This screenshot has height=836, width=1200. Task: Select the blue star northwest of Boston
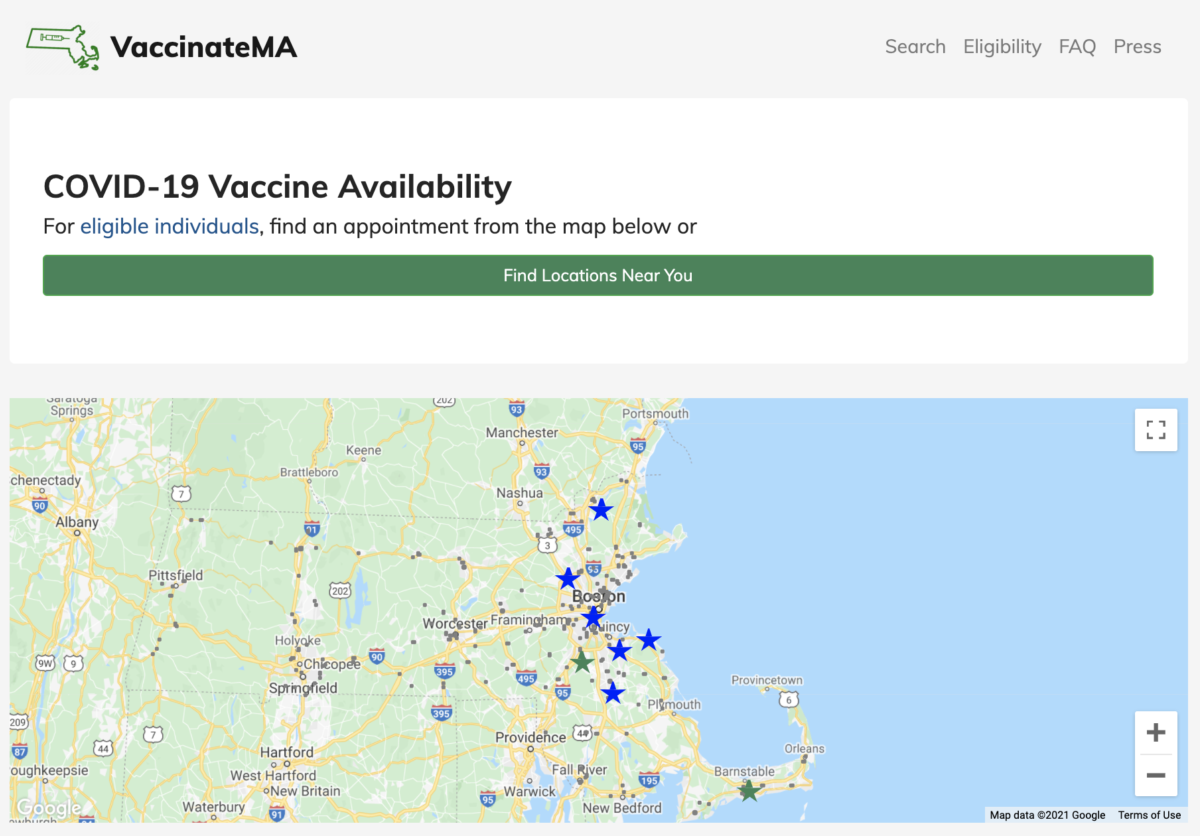click(x=568, y=579)
